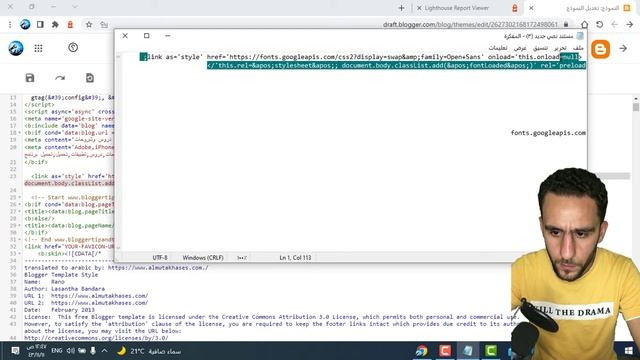Screen dimensions: 640x360
Task: Click the code editor scroll-up arrow
Action: coord(636,99)
